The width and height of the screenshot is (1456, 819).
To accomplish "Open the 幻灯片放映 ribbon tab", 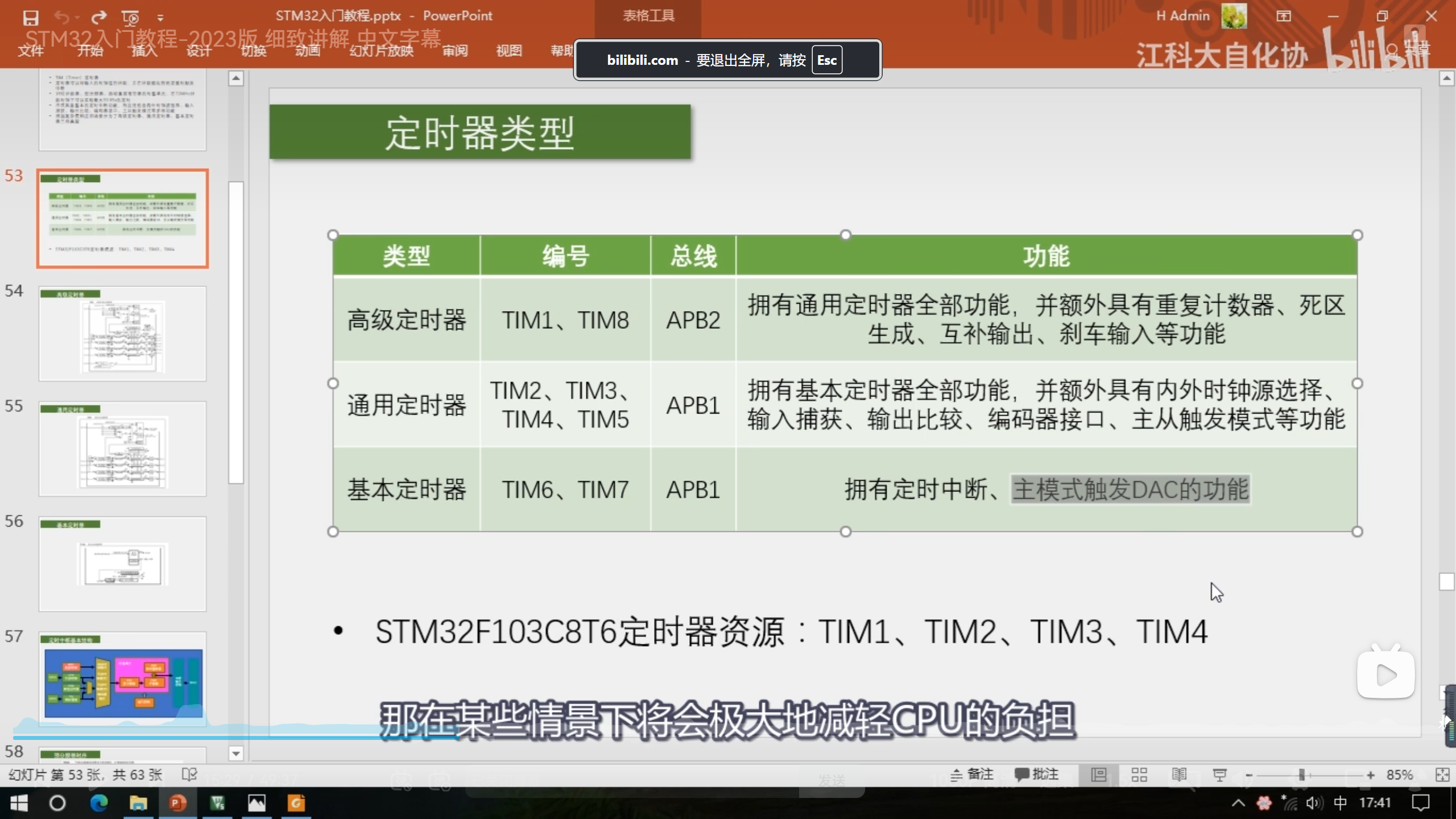I will click(381, 51).
